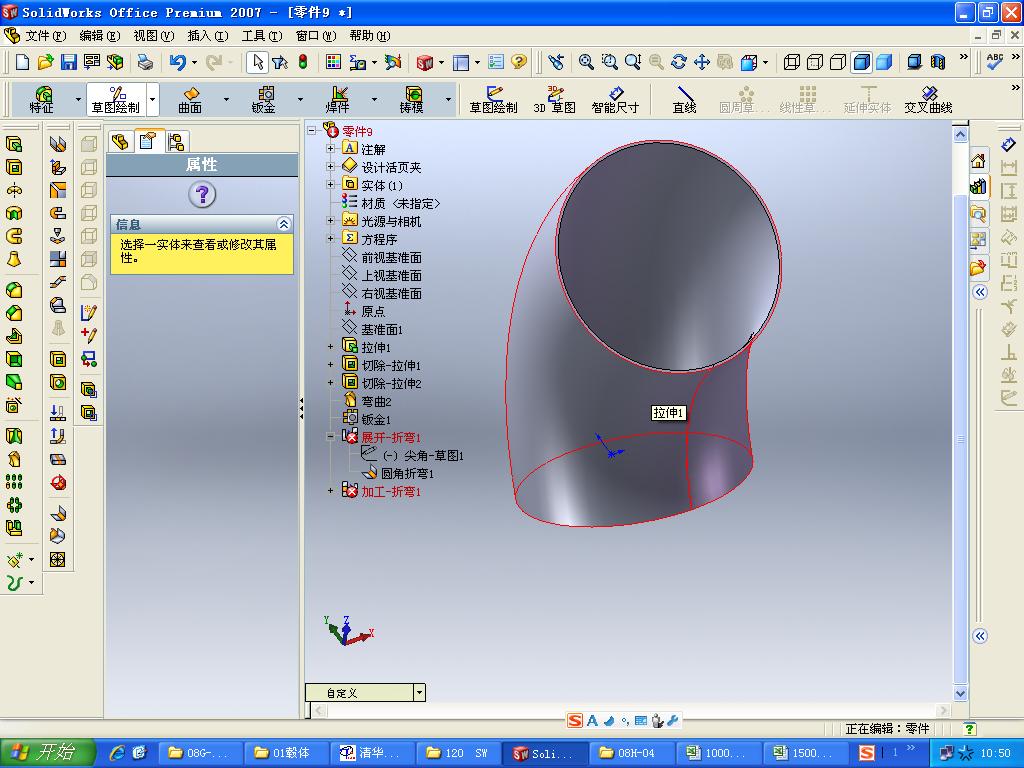Open the 视图(V) menu
This screenshot has height=768, width=1024.
pyautogui.click(x=154, y=35)
